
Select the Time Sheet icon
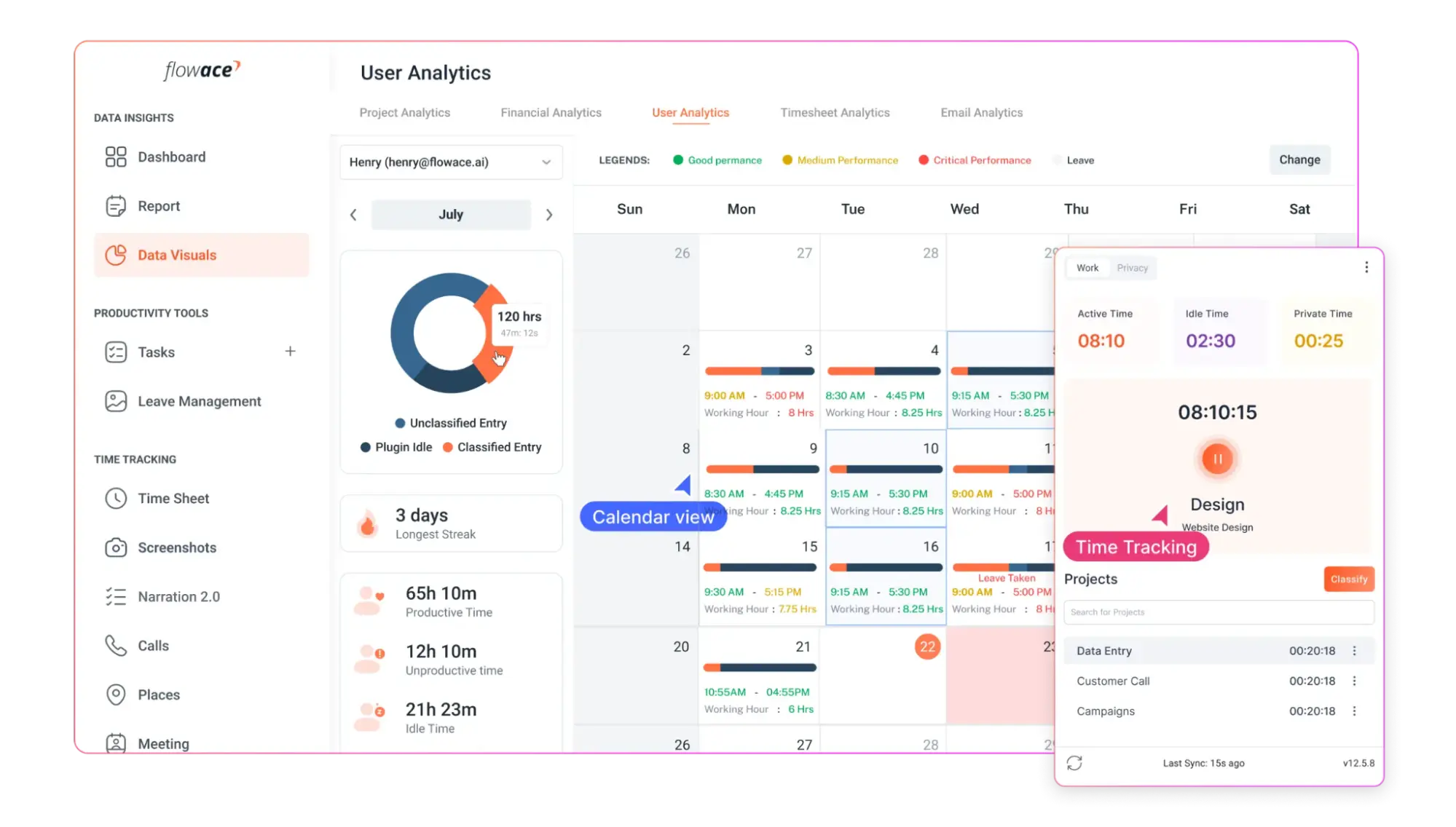116,498
